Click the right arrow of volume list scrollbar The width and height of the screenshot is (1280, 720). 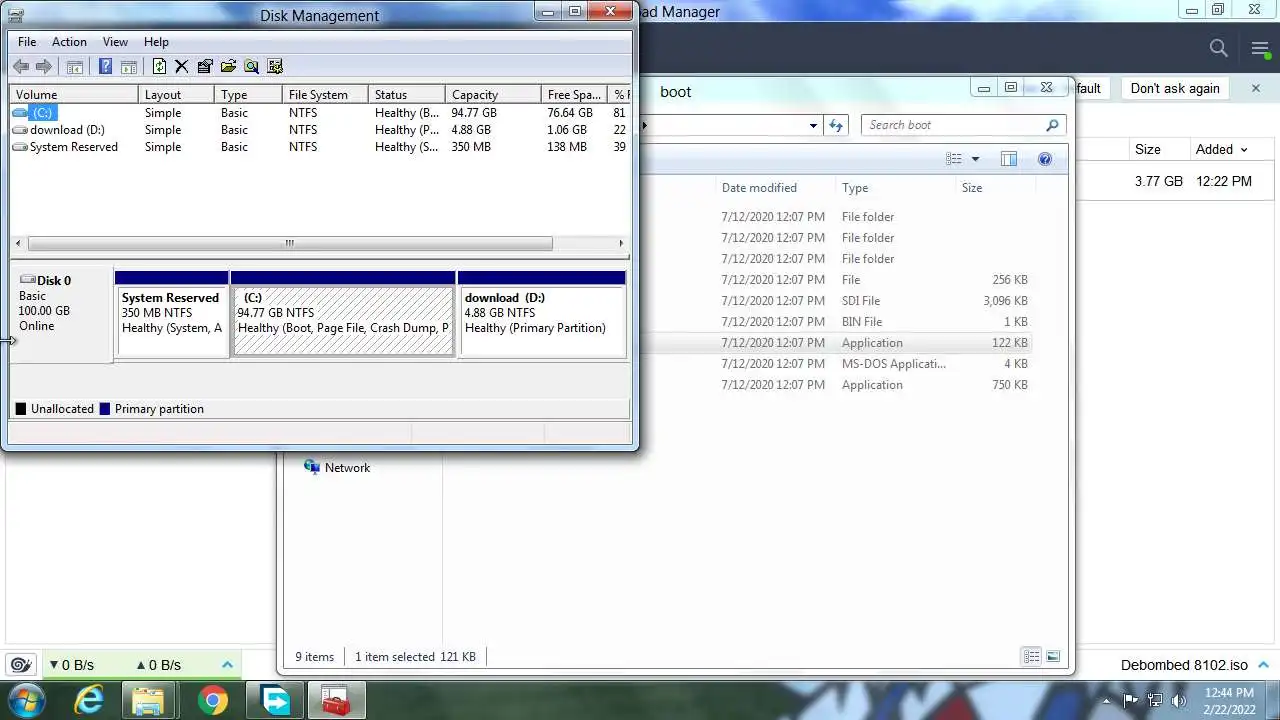tap(621, 243)
